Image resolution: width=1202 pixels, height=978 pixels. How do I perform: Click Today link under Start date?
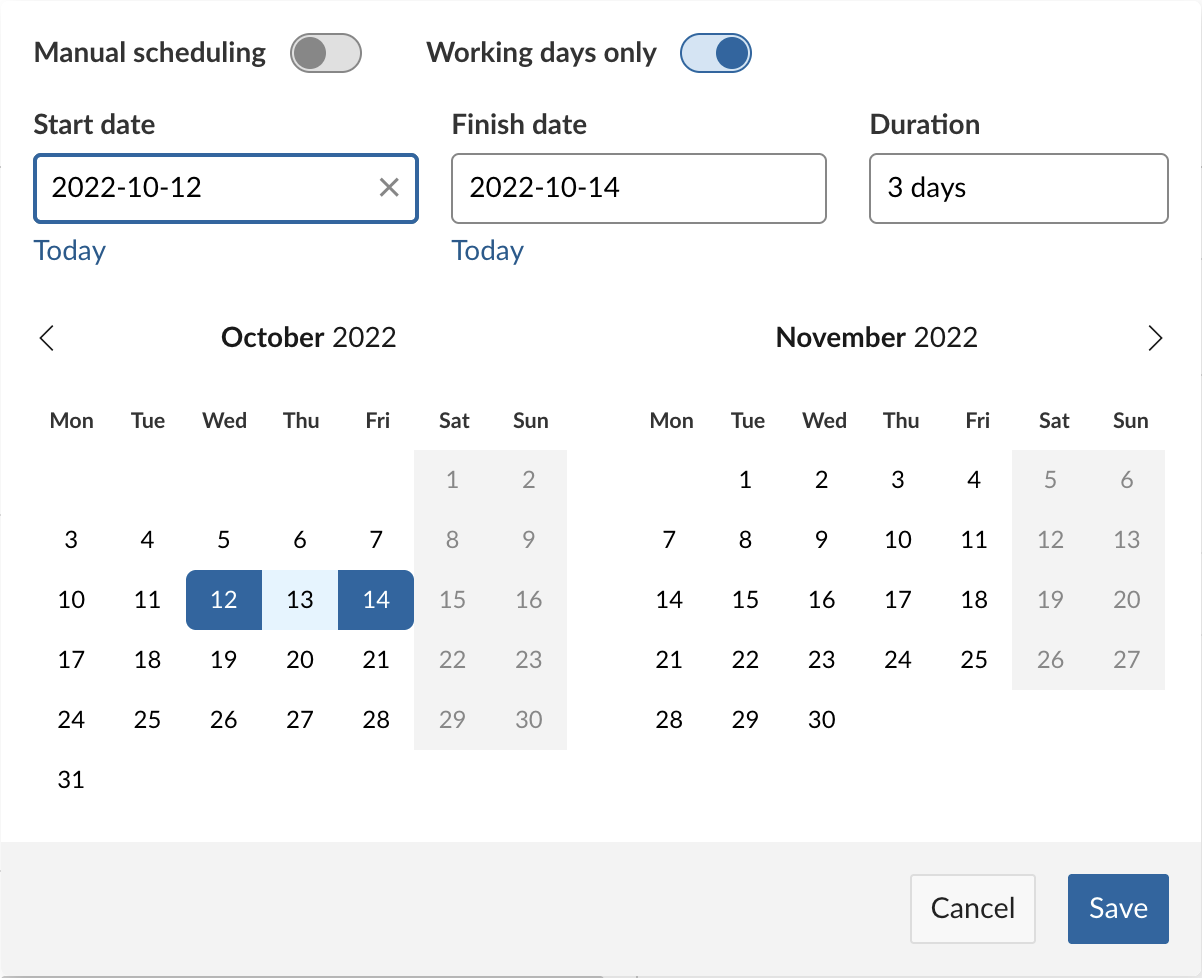[70, 250]
